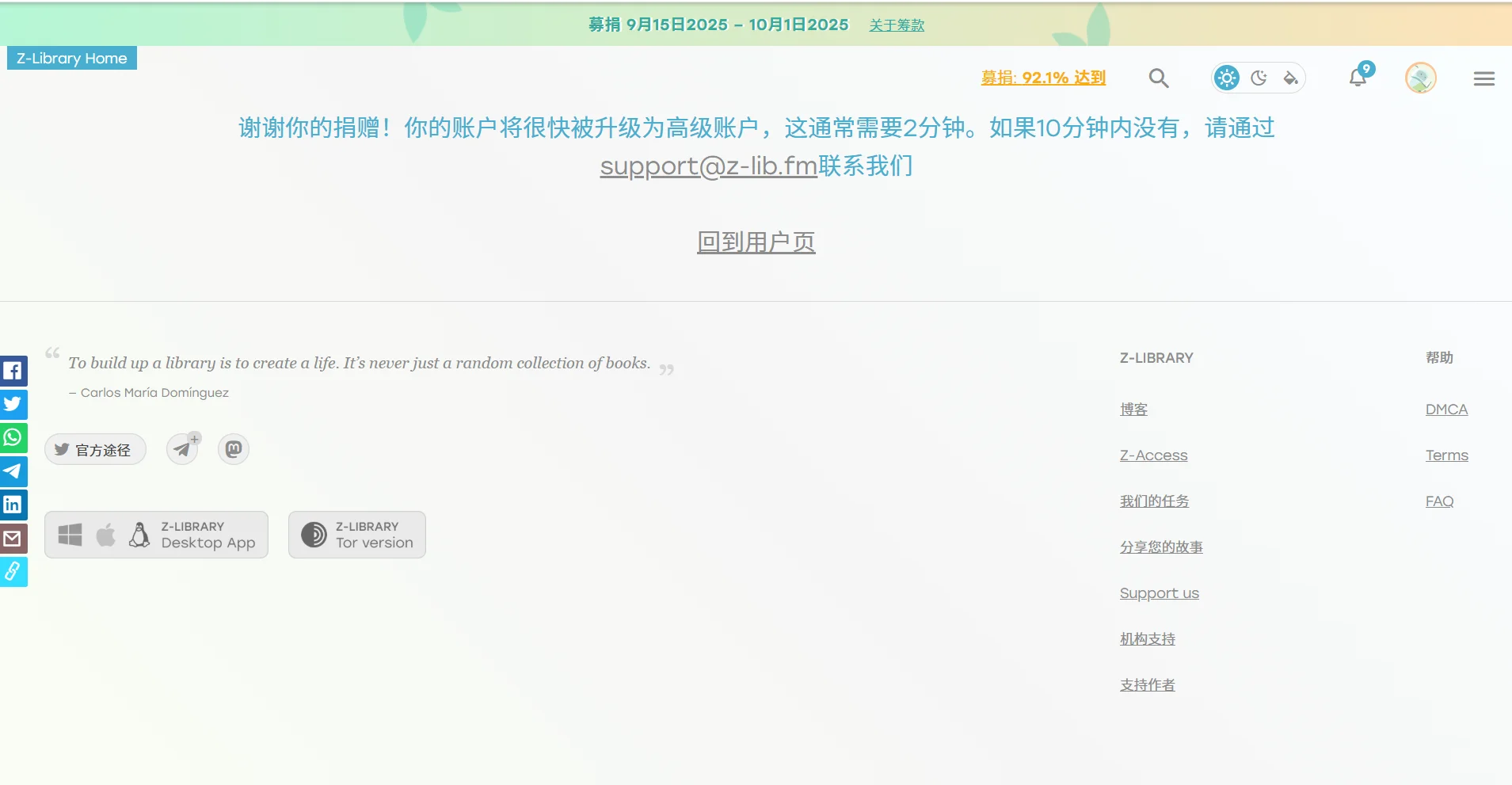1512x785 pixels.
Task: Open the Support us footer link
Action: point(1160,593)
